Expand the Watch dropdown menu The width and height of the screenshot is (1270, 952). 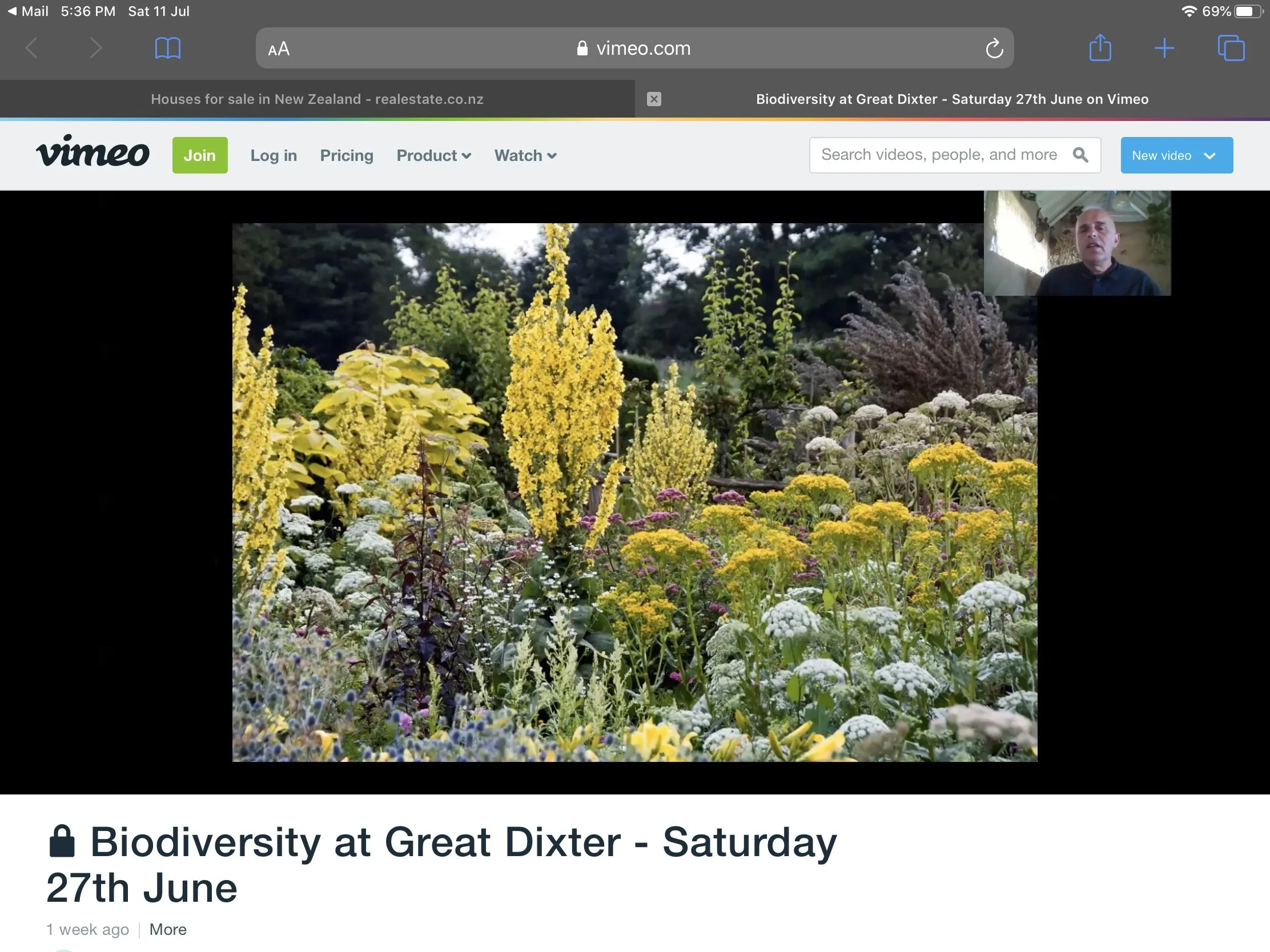click(x=525, y=155)
